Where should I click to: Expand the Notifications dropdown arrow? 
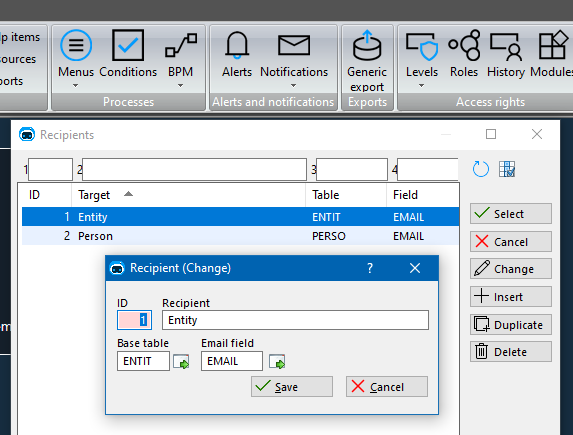click(x=293, y=86)
